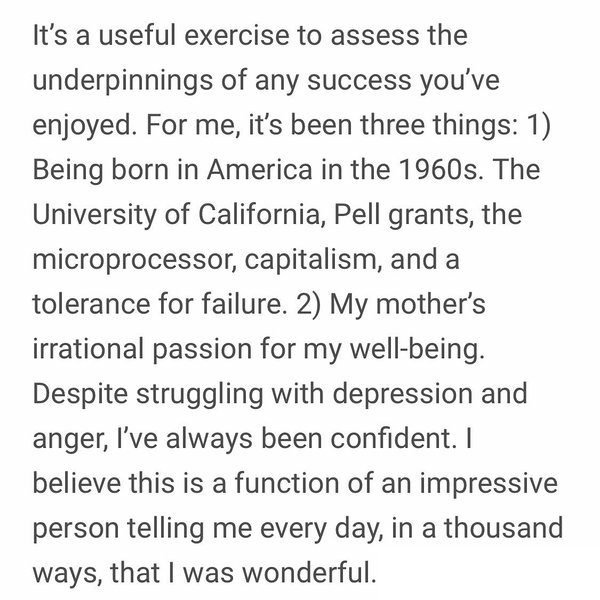Viewport: 600px width, 600px height.
Task: Click the word "impressive" in the paragraph
Action: coord(489,484)
